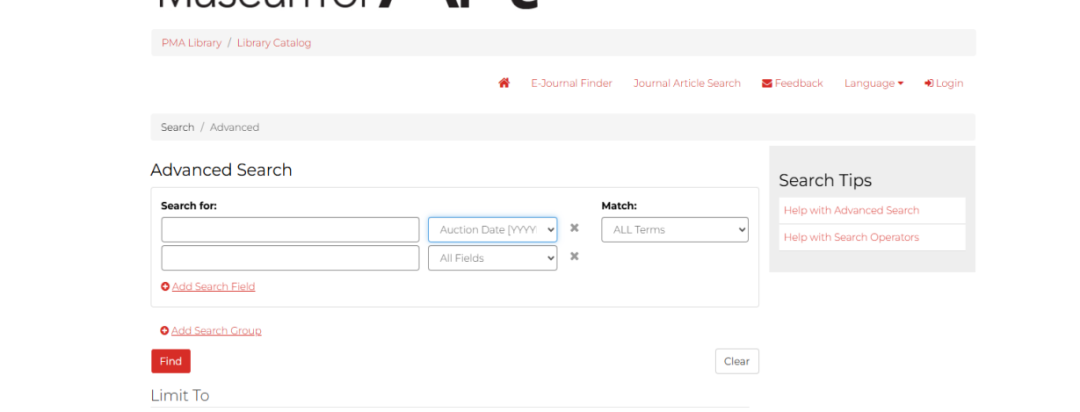Image resolution: width=1080 pixels, height=412 pixels.
Task: Open Feedback via the envelope icon
Action: (x=767, y=83)
